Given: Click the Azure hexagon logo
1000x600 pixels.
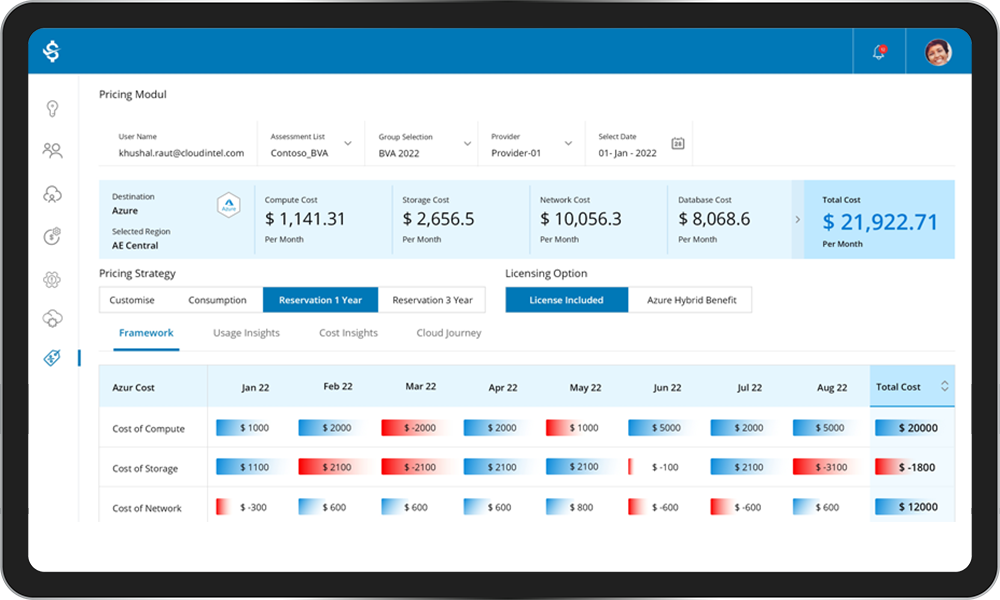Looking at the screenshot, I should tap(229, 205).
